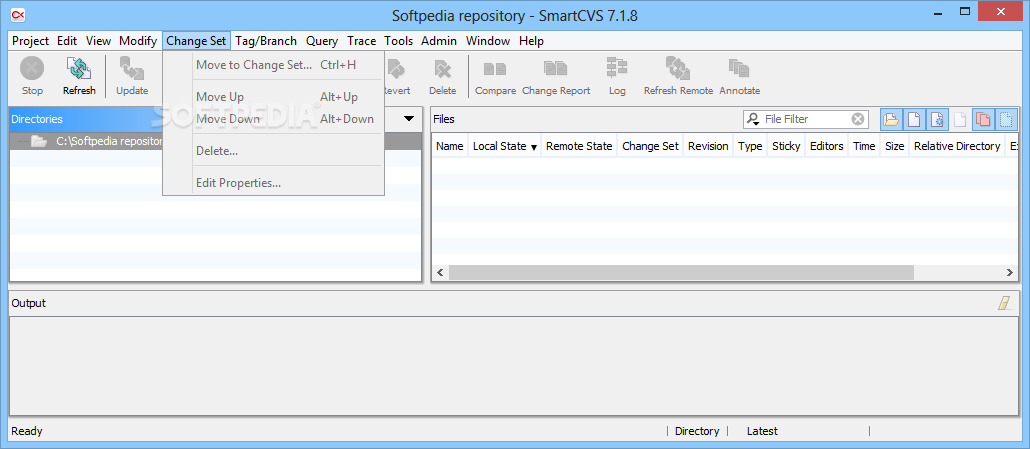Viewport: 1030px width, 449px height.
Task: Click the Size column header
Action: [x=895, y=146]
